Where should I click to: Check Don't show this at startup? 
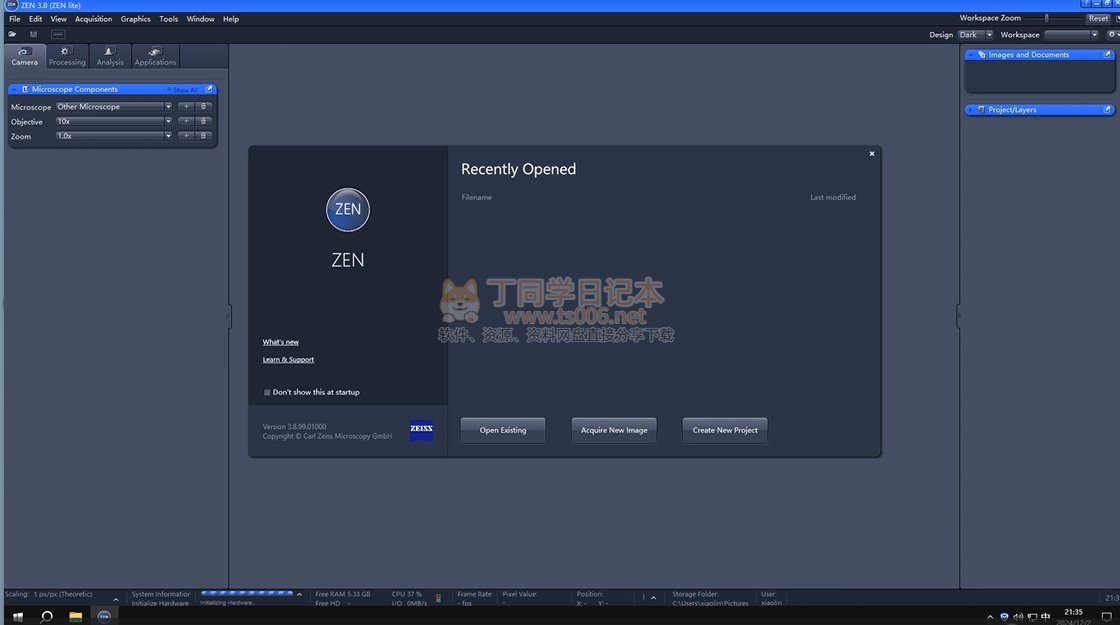click(267, 392)
